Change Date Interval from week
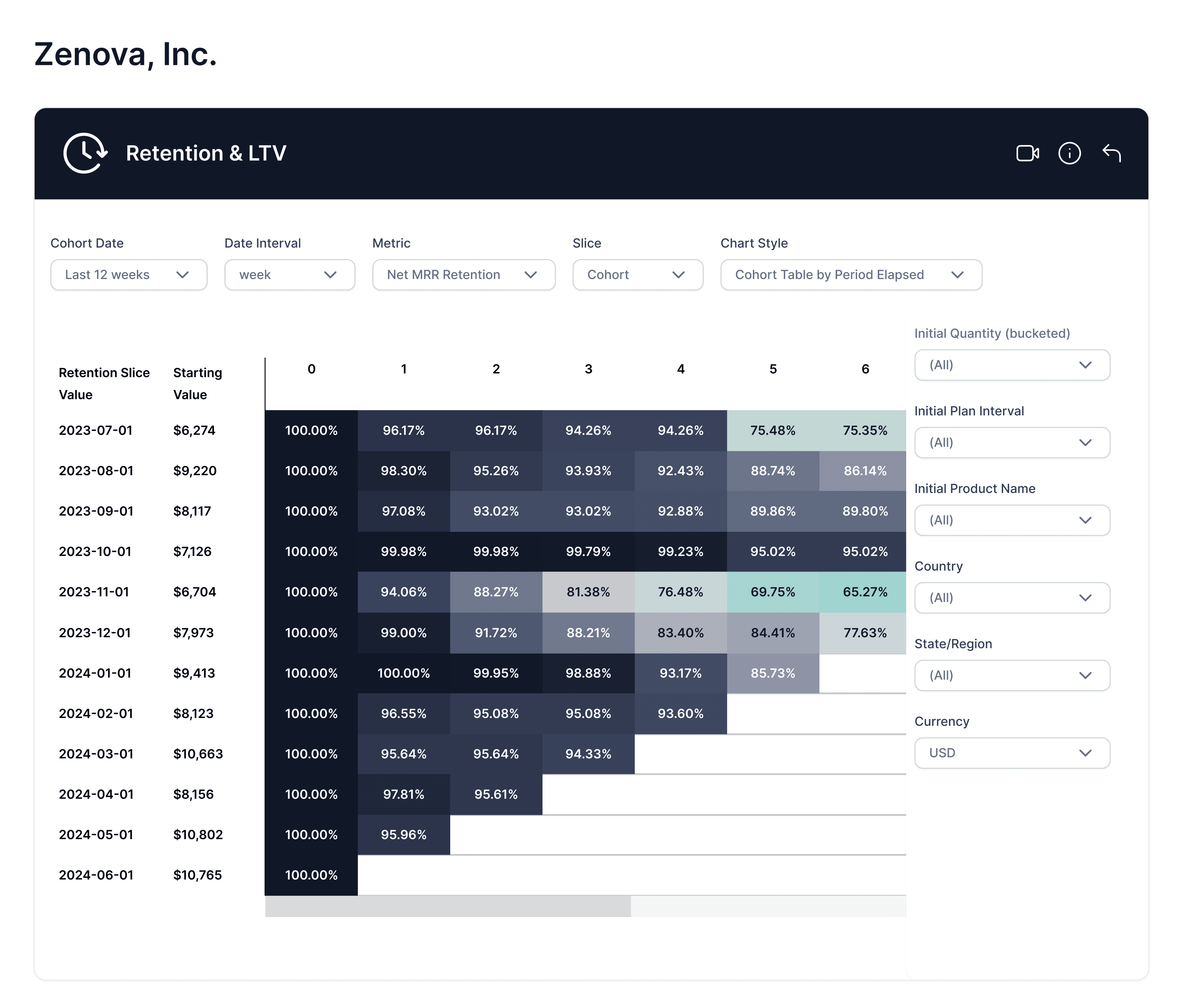This screenshot has height=1008, width=1183. (289, 275)
